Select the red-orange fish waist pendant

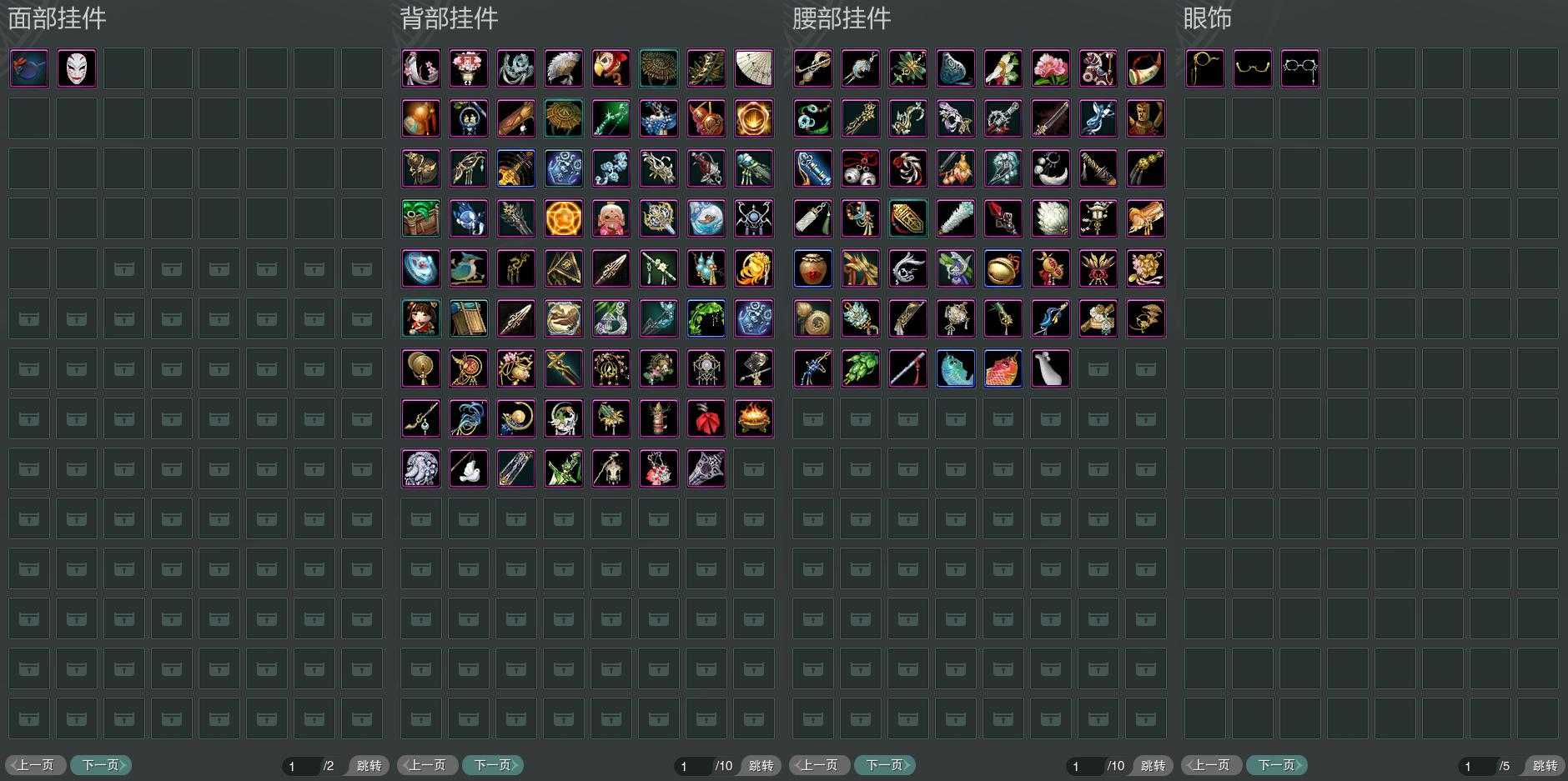click(x=1003, y=368)
